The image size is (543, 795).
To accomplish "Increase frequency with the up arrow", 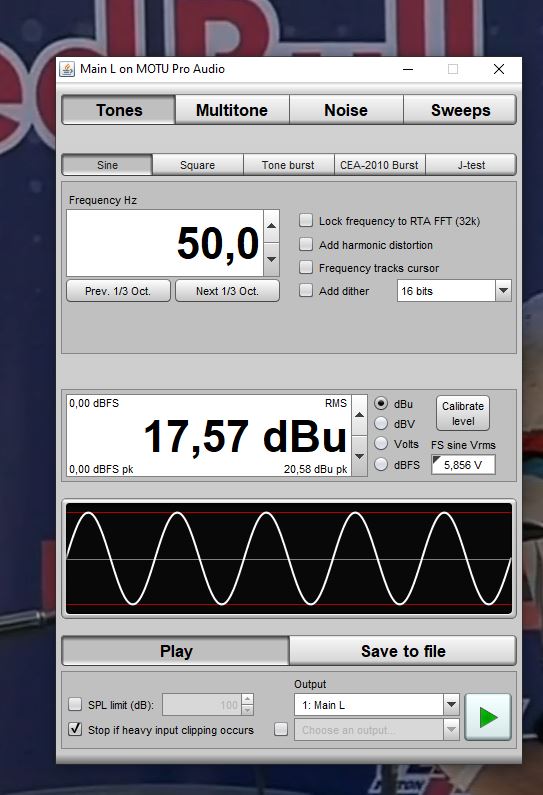I will pyautogui.click(x=272, y=225).
